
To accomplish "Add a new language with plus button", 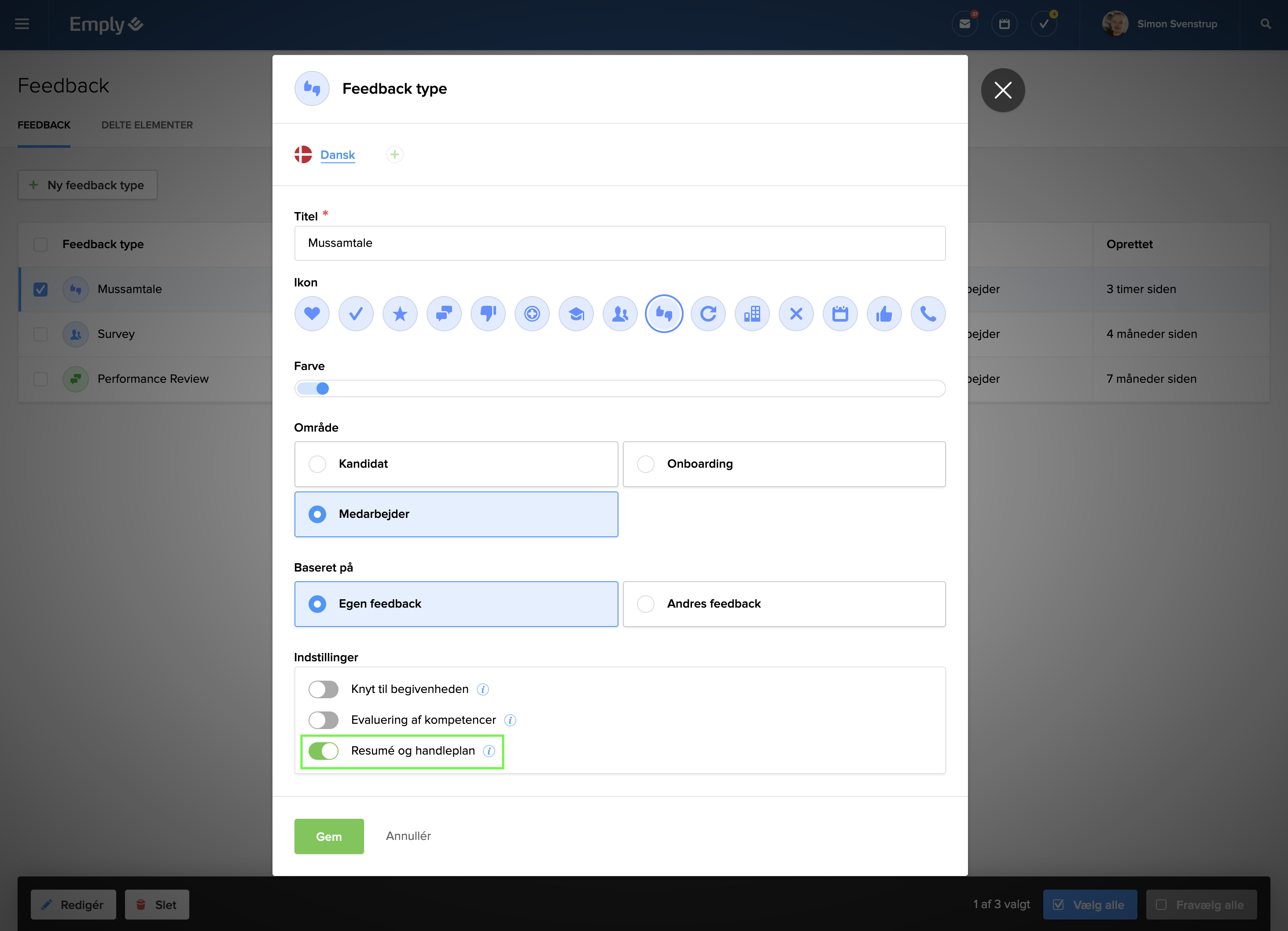I will pos(395,154).
